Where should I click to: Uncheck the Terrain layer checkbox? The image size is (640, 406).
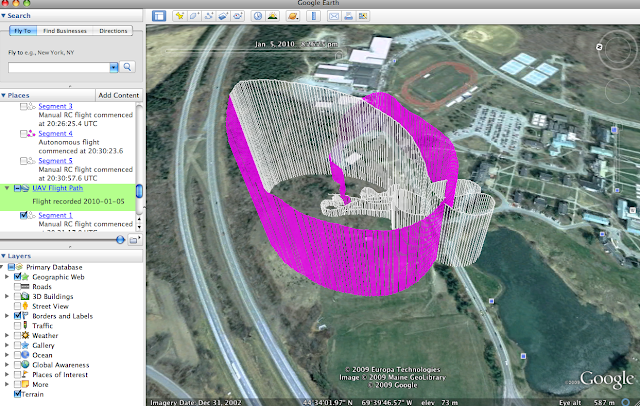pyautogui.click(x=17, y=394)
